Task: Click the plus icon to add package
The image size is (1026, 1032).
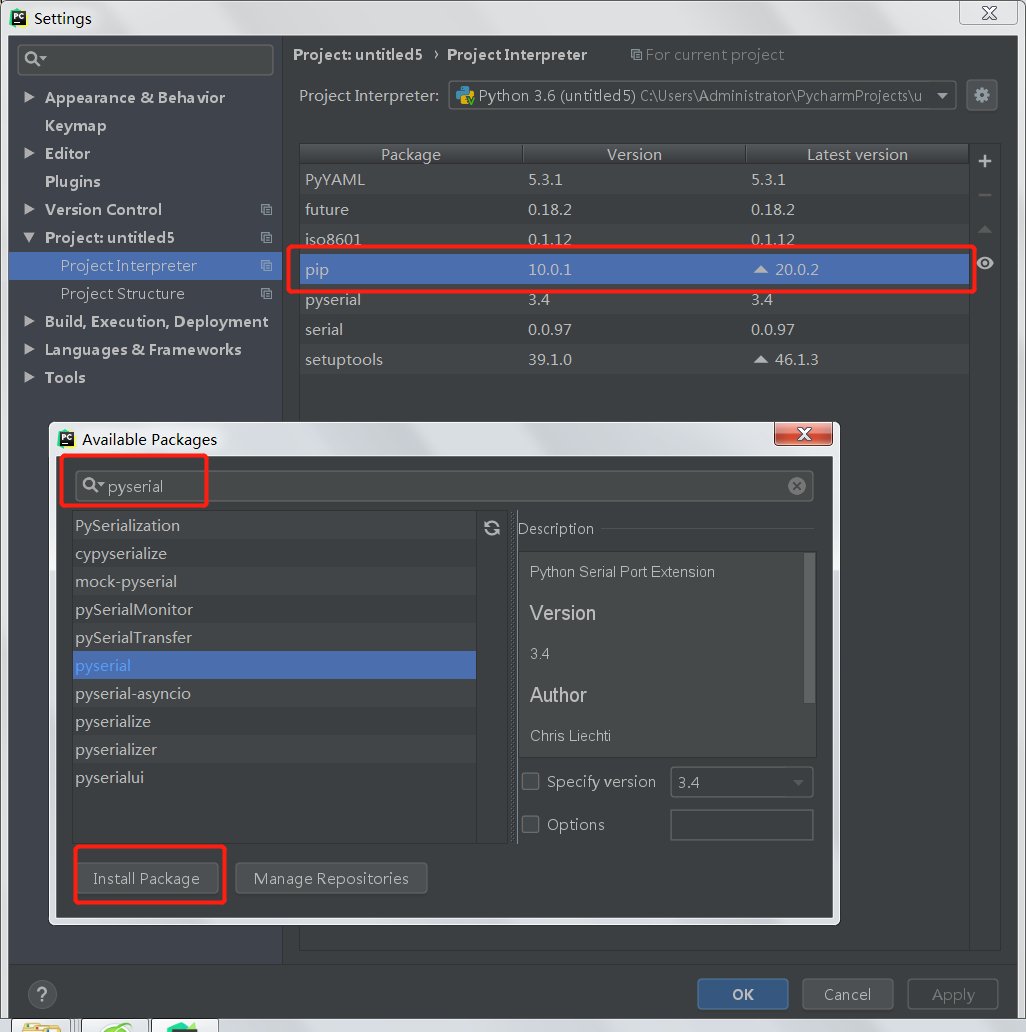Action: [x=985, y=161]
